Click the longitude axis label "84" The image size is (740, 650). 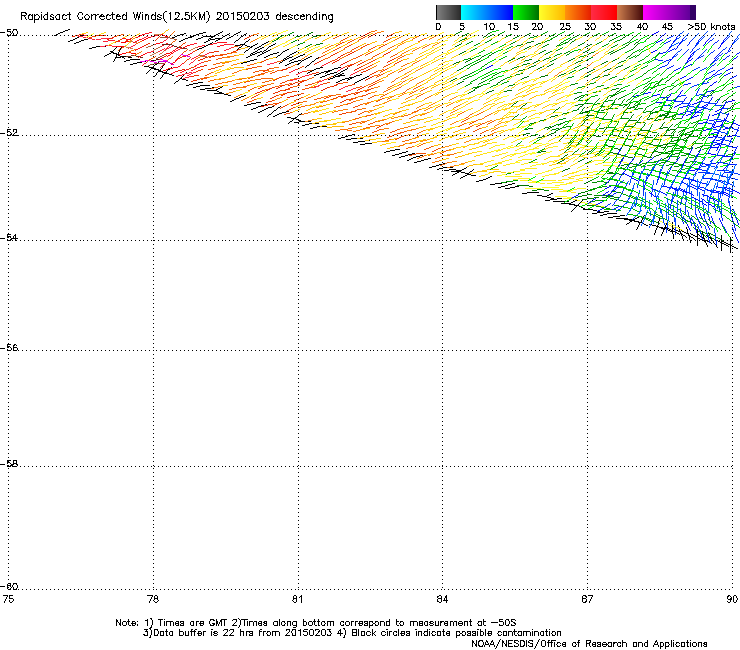pyautogui.click(x=442, y=599)
